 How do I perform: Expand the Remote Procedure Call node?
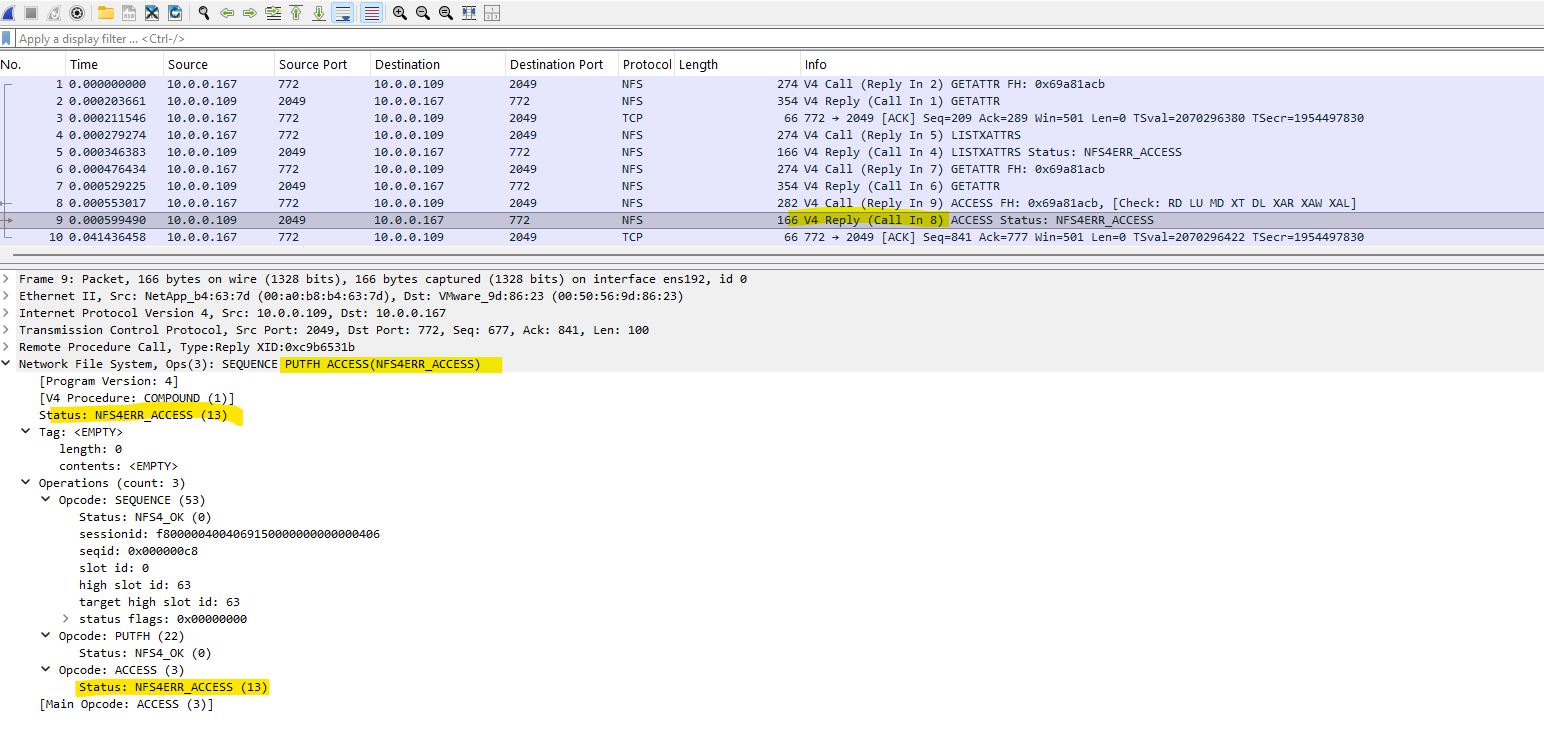[x=7, y=347]
